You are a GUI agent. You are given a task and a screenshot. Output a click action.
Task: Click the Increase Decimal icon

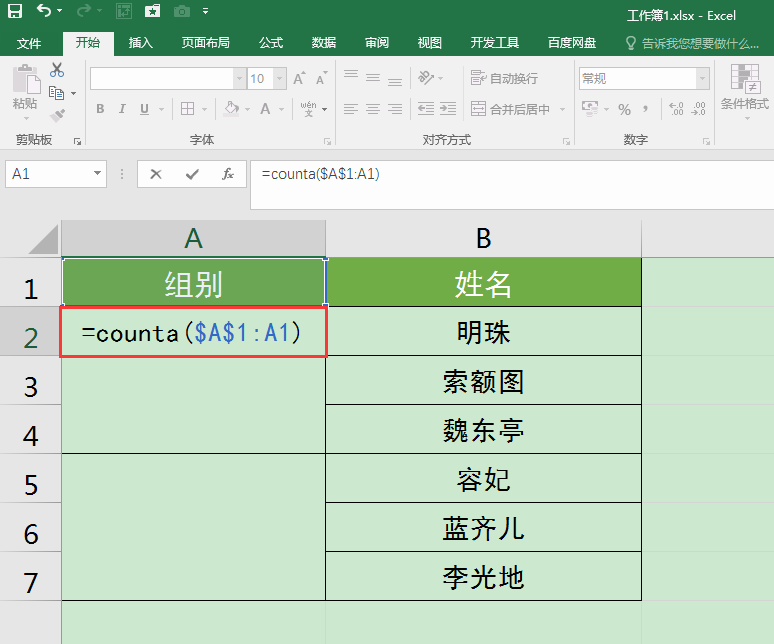(x=676, y=109)
